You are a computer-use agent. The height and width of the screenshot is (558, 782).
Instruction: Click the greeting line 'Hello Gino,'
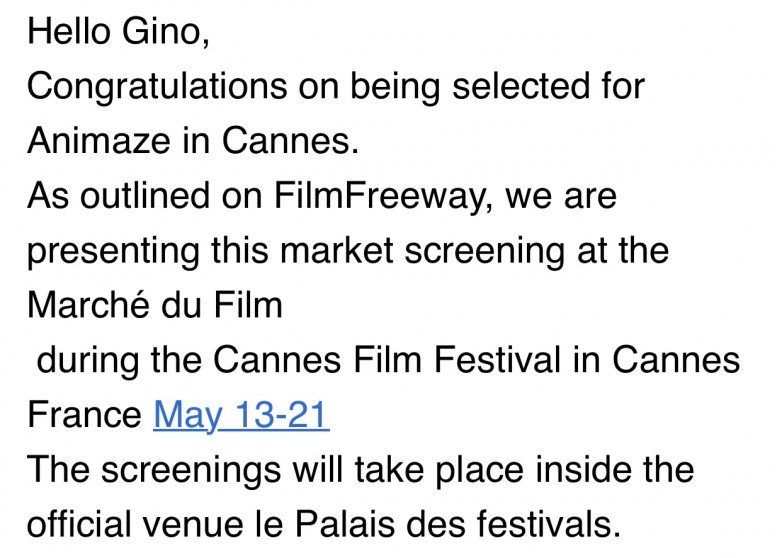119,31
